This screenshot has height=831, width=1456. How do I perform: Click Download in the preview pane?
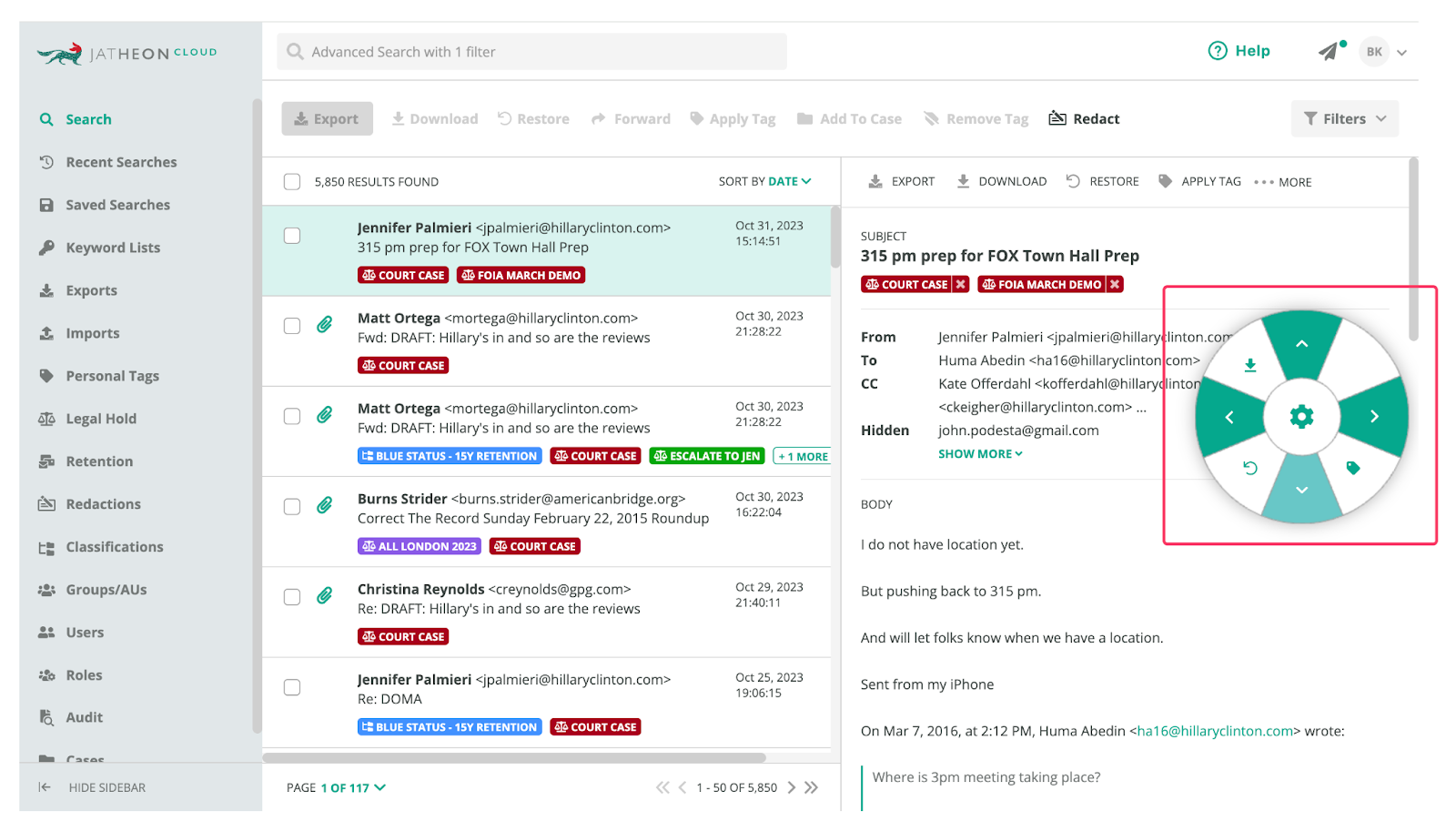pos(1001,181)
